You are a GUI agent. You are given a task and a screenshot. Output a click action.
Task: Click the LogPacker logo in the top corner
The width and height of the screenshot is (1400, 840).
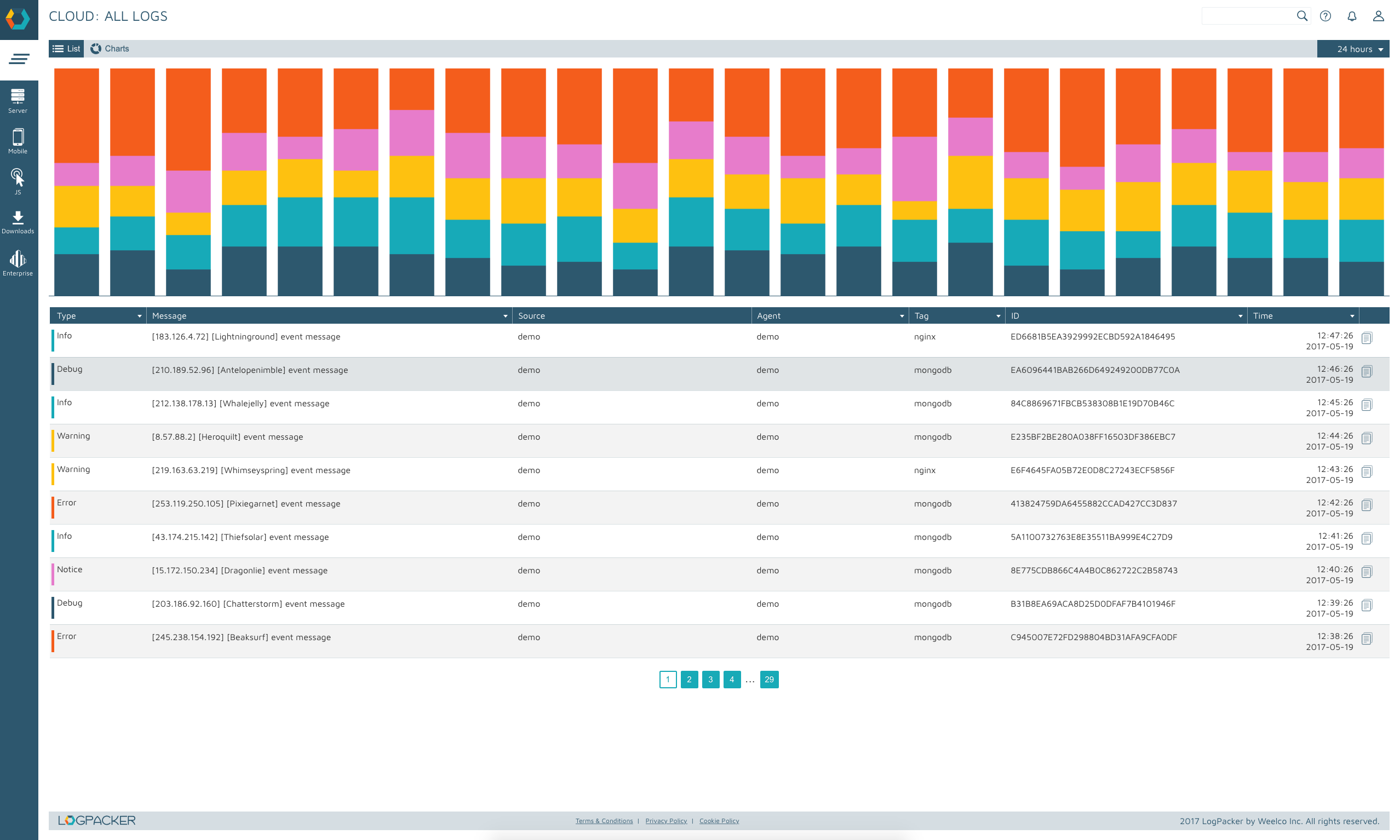pos(19,19)
